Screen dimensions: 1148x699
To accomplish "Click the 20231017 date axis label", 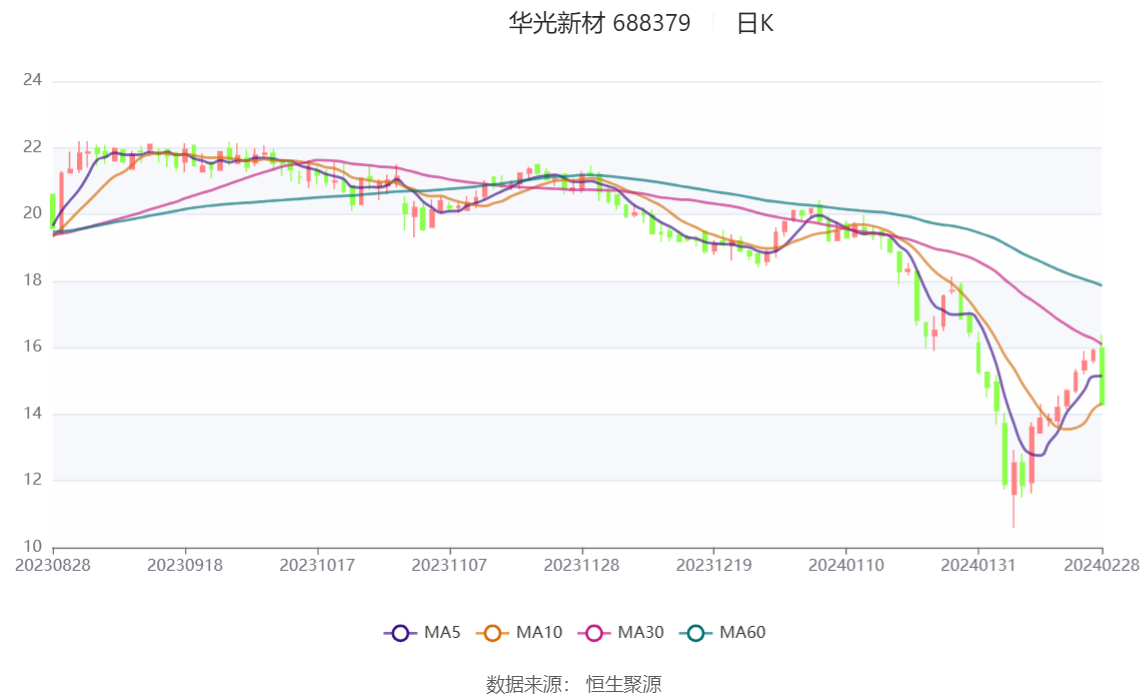I will [x=317, y=566].
